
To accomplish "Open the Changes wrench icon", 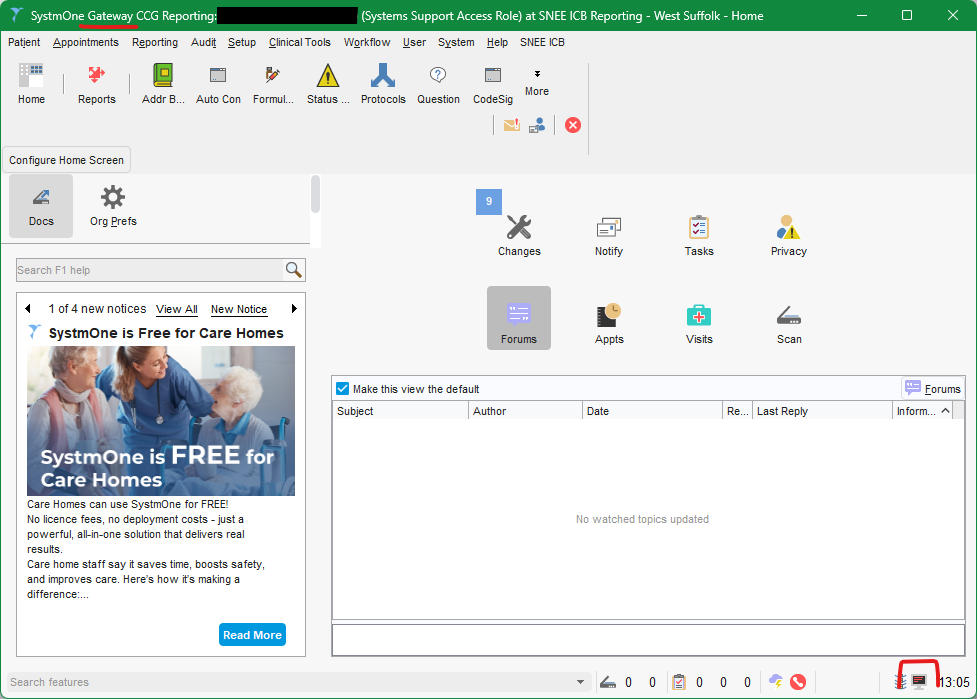I will click(x=519, y=235).
